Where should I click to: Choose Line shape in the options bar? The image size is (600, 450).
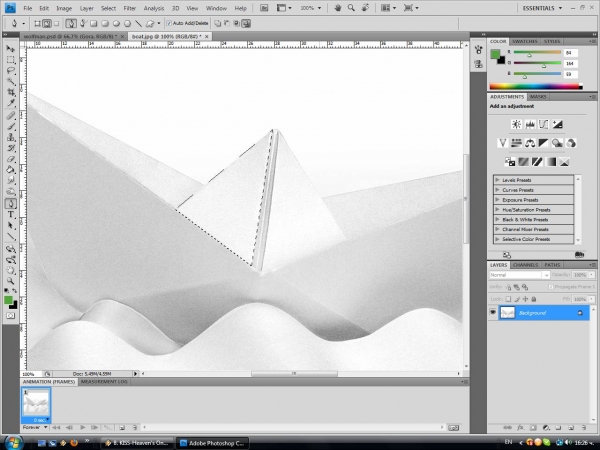(139, 23)
